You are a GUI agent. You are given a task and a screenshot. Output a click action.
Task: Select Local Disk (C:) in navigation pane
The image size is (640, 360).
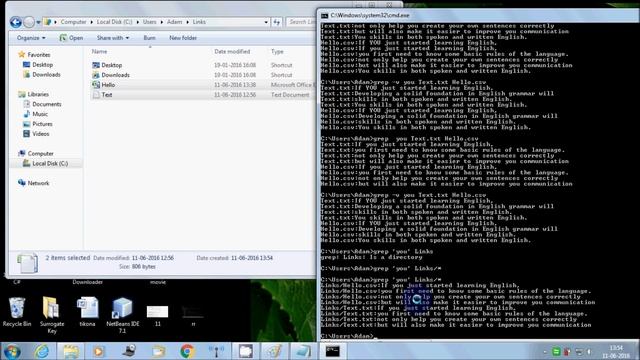(50, 164)
